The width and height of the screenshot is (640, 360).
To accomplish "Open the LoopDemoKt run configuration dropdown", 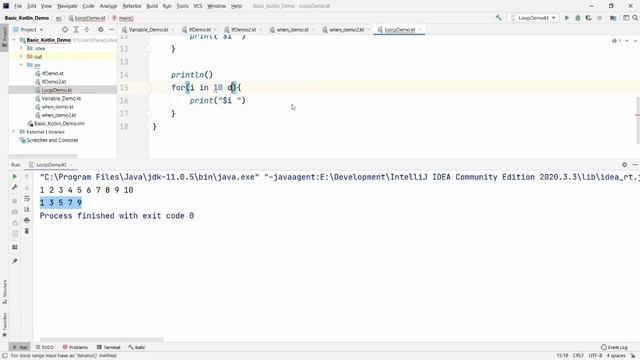I will 533,18.
